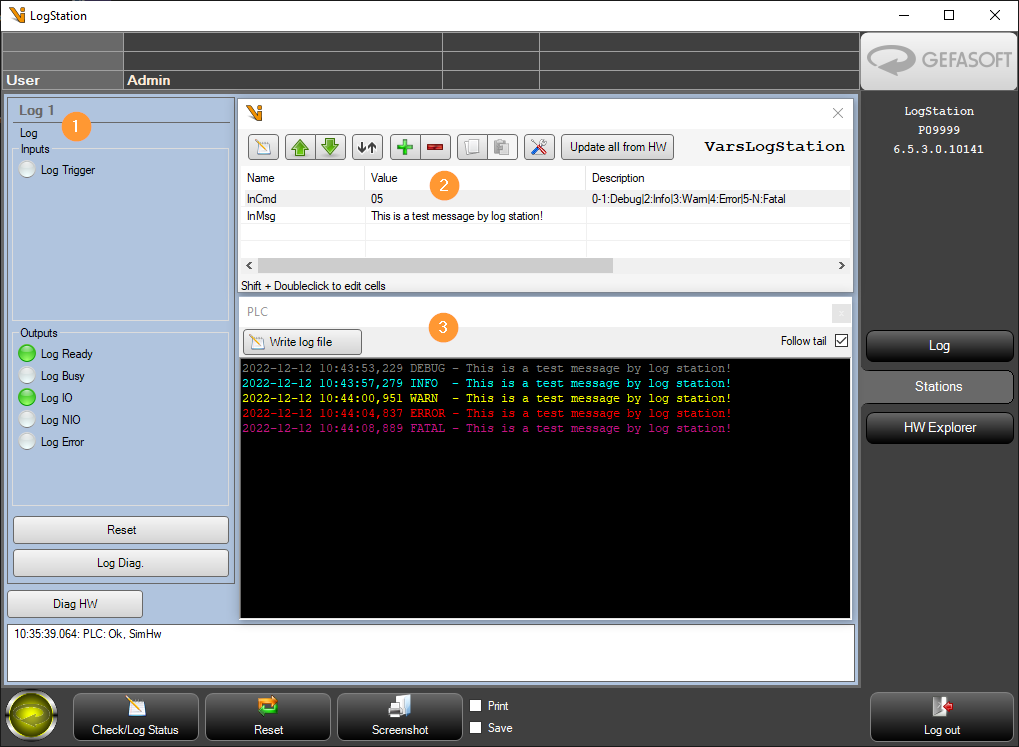Open the HW Explorer section
This screenshot has height=747, width=1019.
(940, 428)
